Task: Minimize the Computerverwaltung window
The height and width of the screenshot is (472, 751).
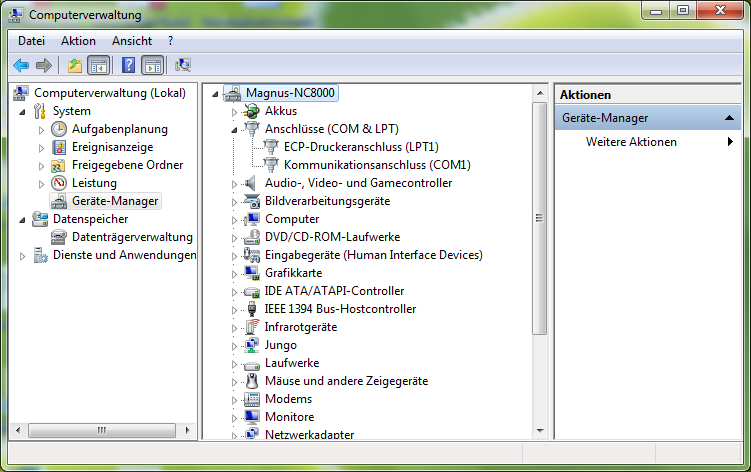Action: 656,11
